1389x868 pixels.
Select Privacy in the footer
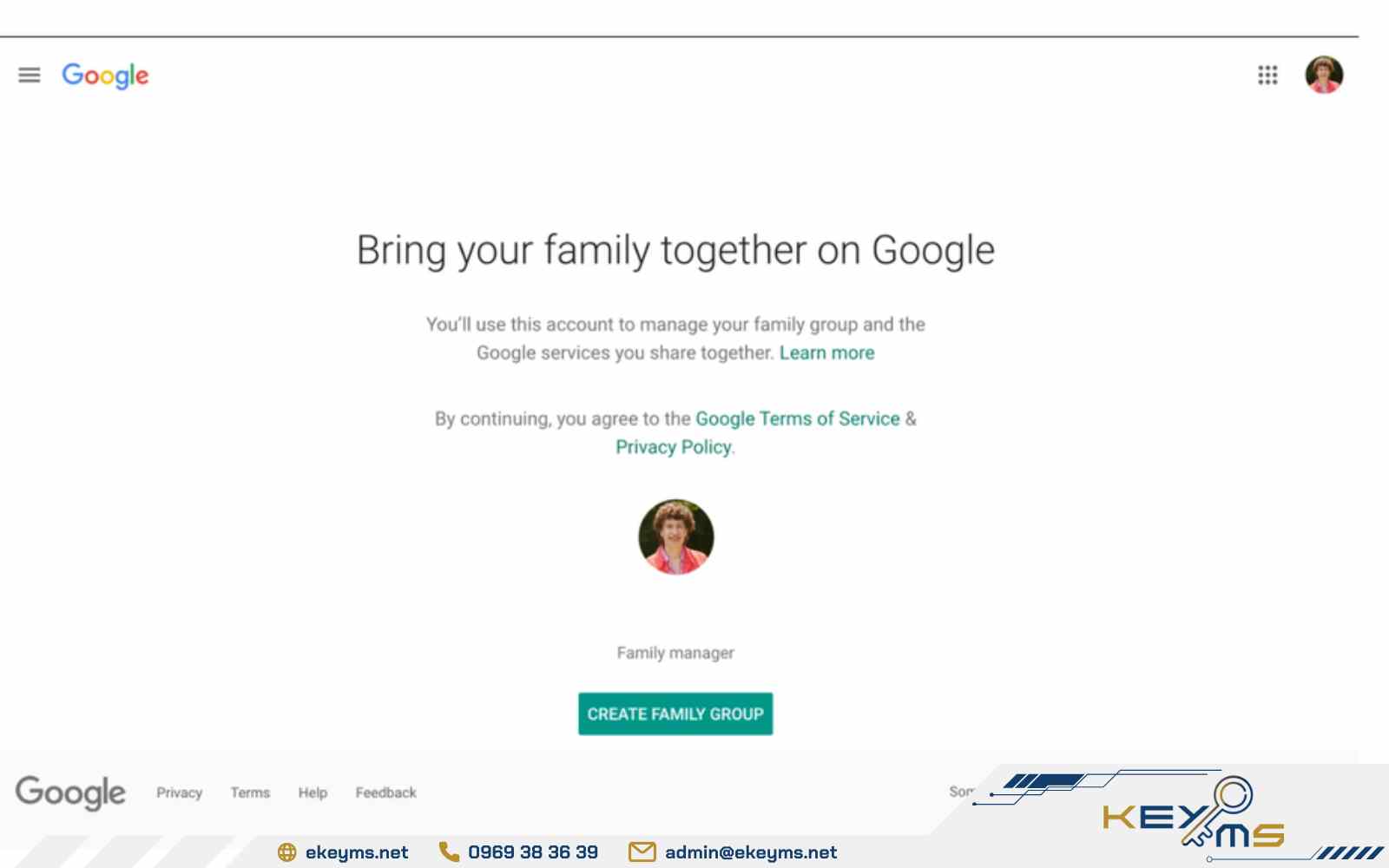(179, 792)
